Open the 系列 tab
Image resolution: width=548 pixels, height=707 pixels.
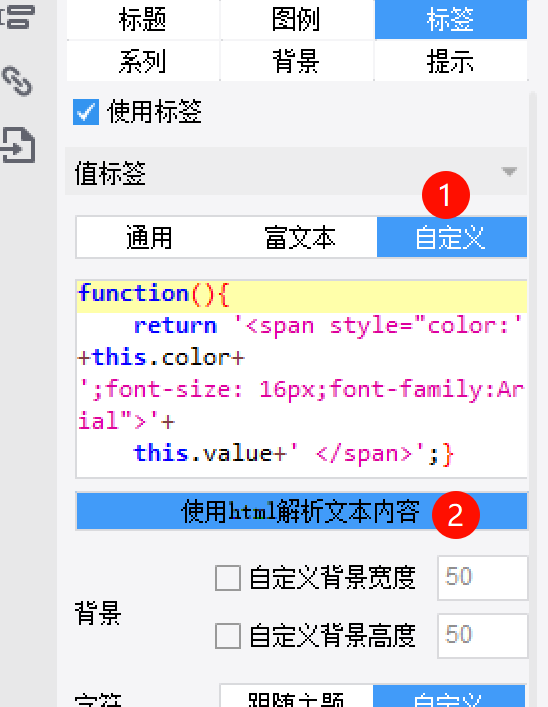click(143, 61)
